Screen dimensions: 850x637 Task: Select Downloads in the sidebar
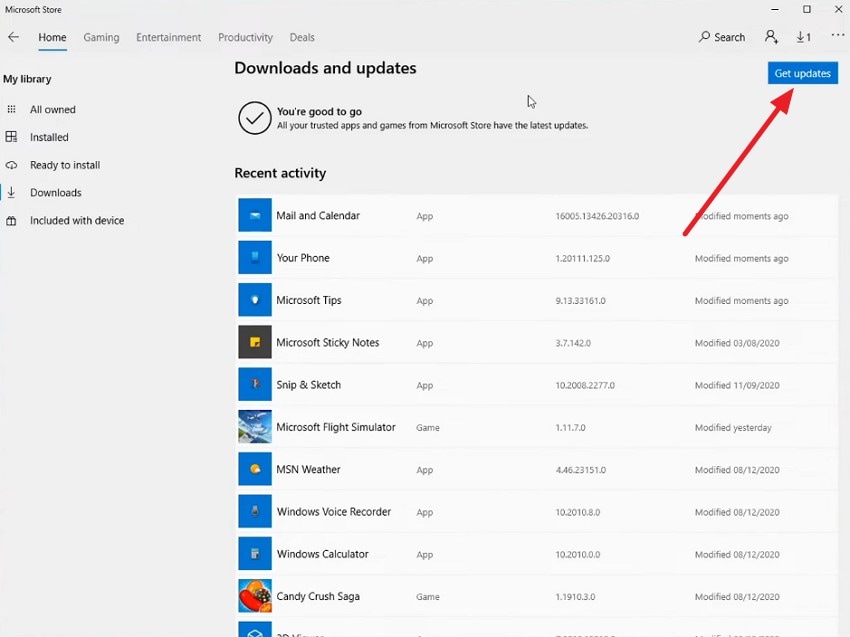[55, 192]
